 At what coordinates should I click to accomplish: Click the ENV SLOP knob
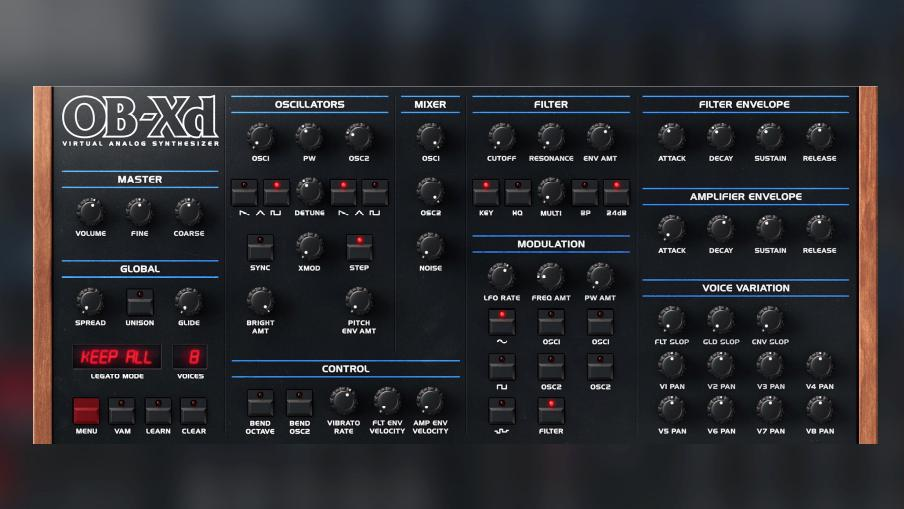[770, 320]
